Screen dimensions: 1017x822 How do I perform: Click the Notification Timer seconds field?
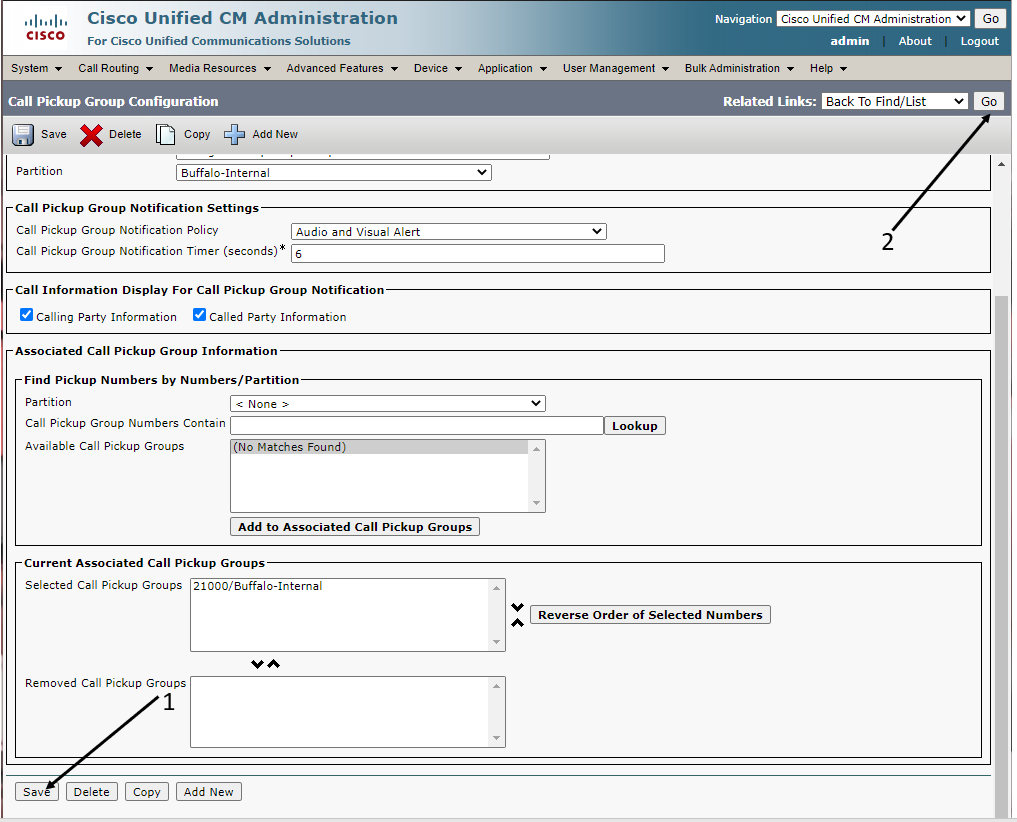(477, 254)
